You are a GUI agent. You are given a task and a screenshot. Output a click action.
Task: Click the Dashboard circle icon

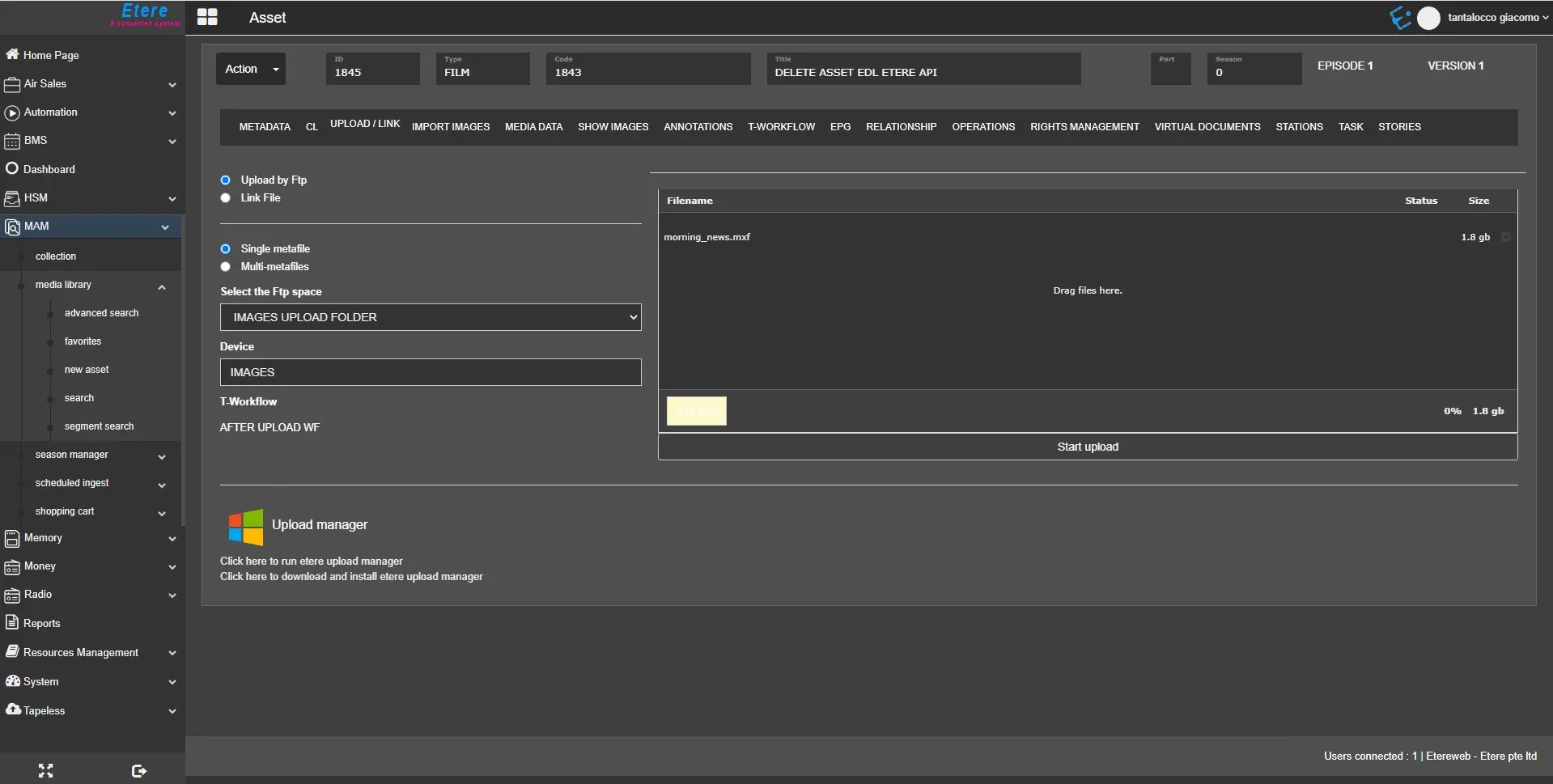pos(12,168)
